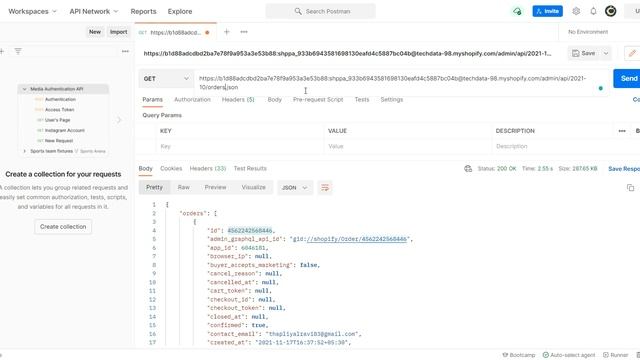Open the response Headers tab
640x360 pixels.
208,169
